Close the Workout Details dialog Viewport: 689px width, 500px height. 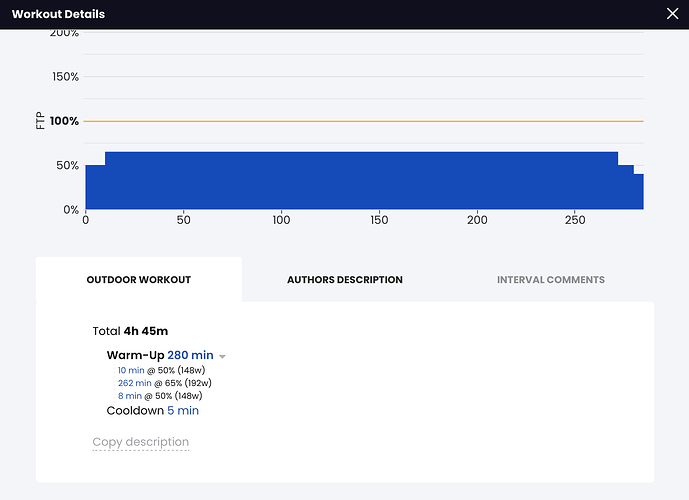point(672,14)
